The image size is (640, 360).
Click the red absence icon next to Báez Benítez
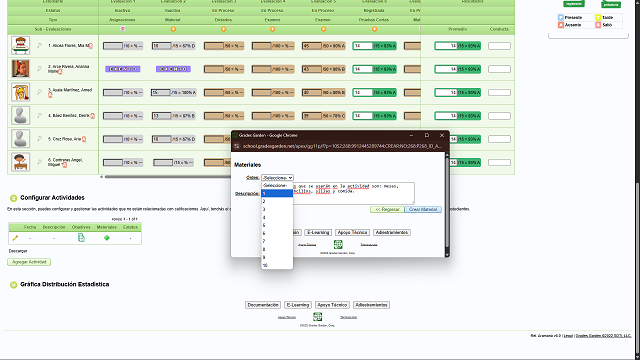point(93,116)
